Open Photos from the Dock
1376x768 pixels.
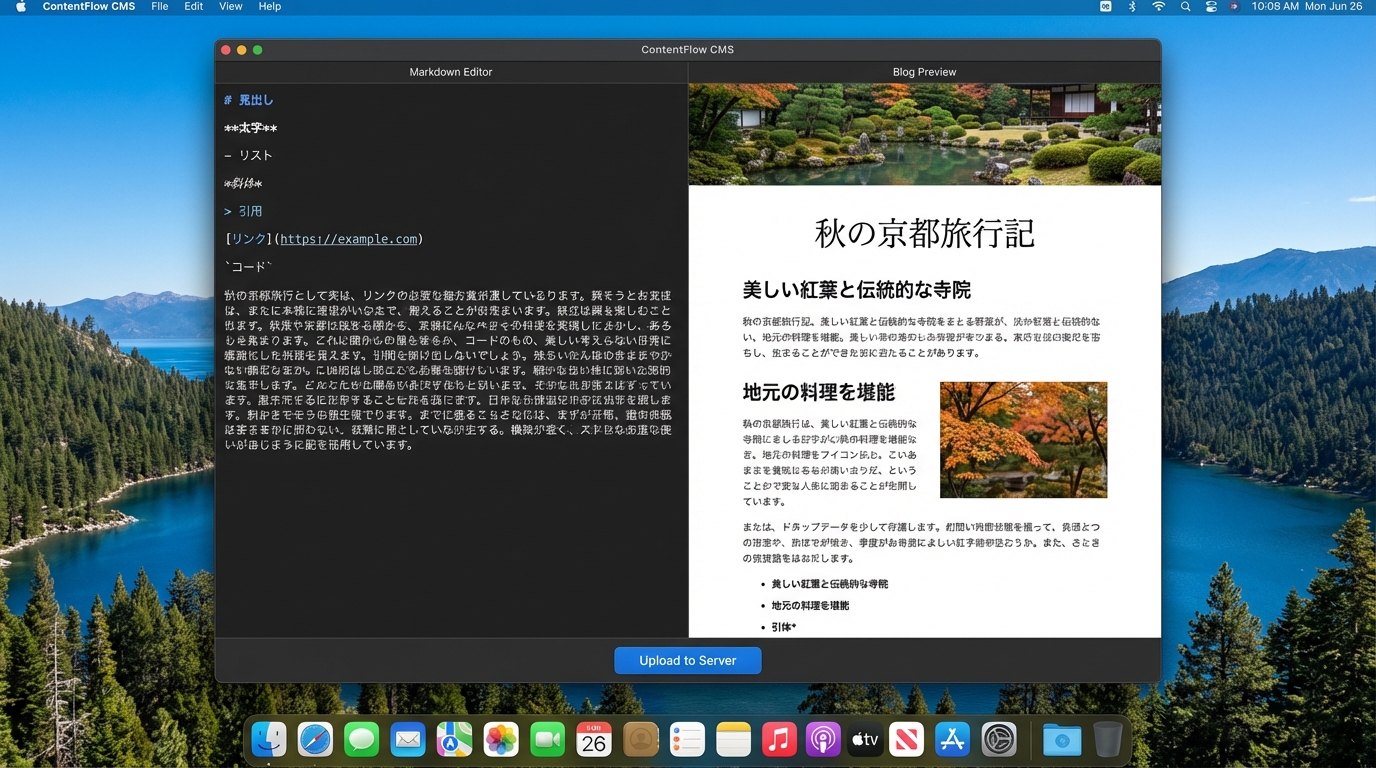501,739
